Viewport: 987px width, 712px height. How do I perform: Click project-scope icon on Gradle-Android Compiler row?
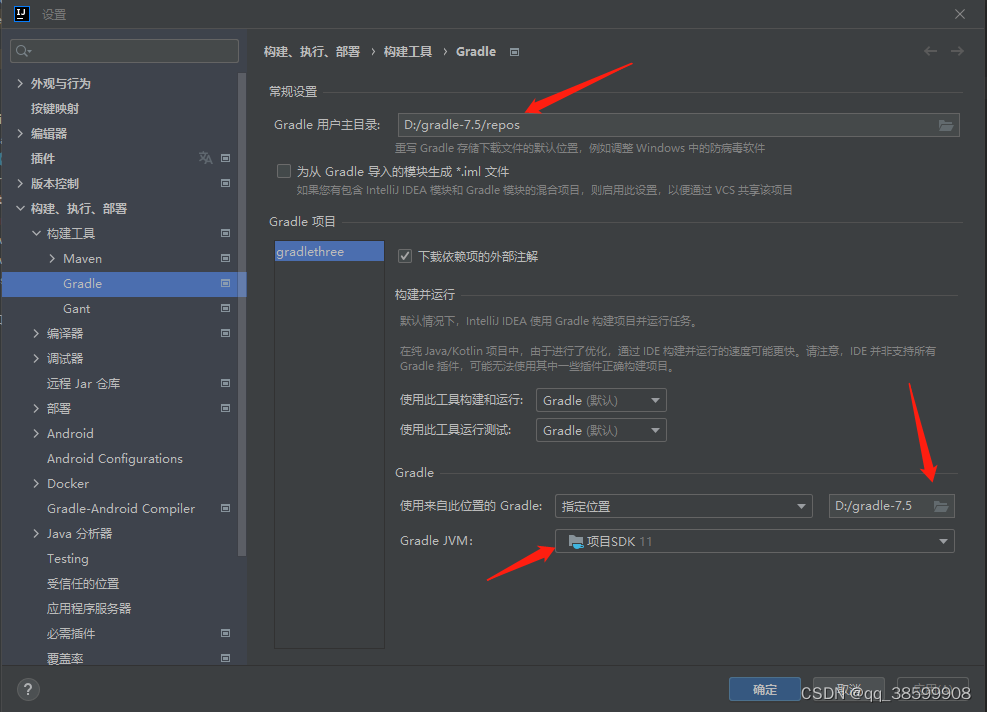point(225,508)
